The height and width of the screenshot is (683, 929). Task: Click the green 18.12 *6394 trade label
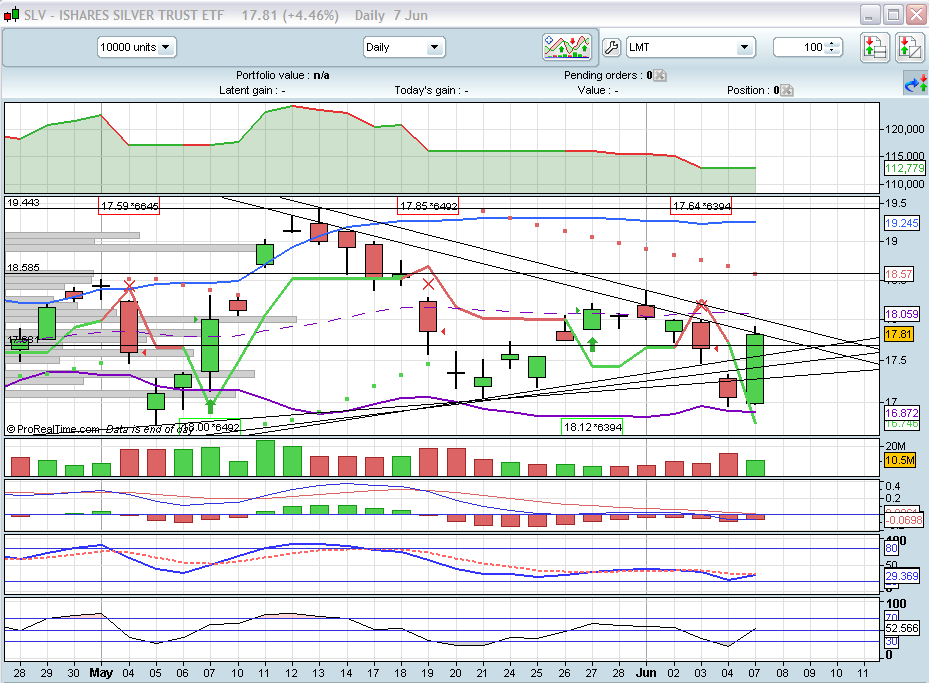[x=592, y=427]
